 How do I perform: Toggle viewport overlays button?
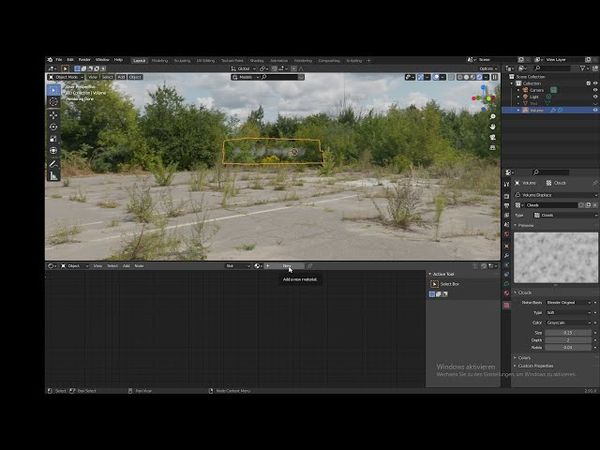point(436,77)
